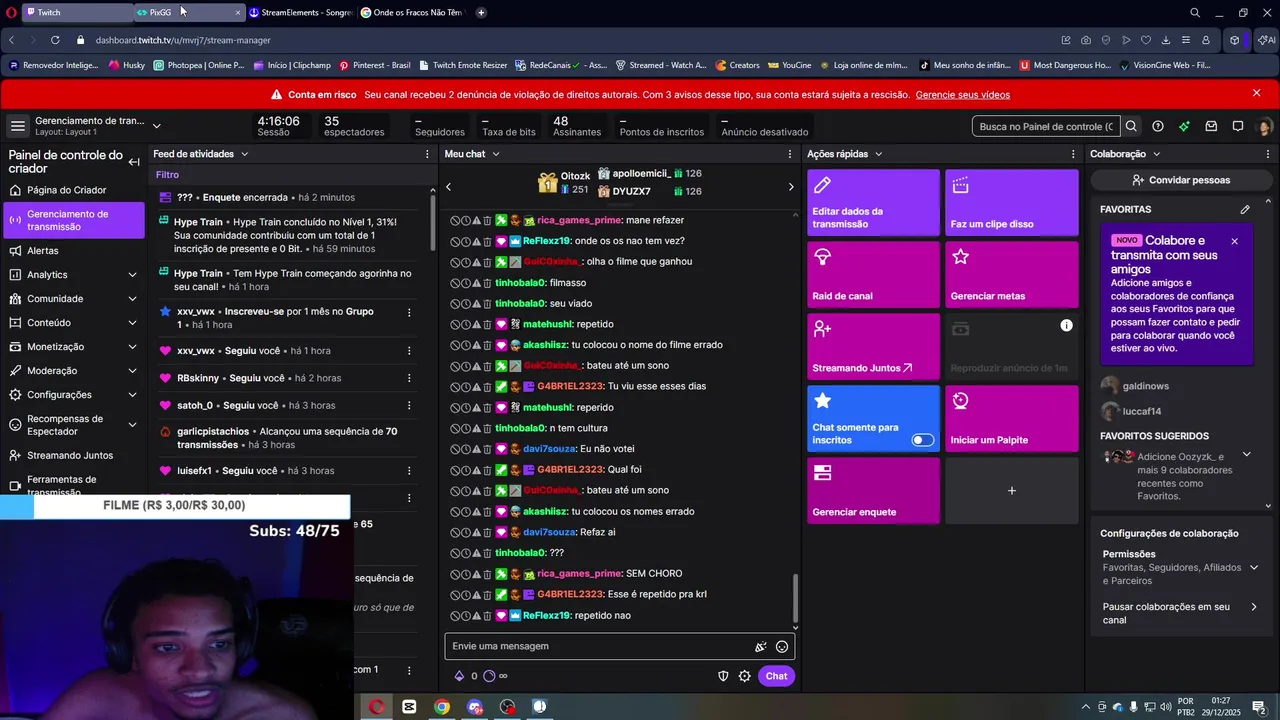Click the bits diamond icon below chat
Screen dimensions: 1280x720
pyautogui.click(x=459, y=676)
